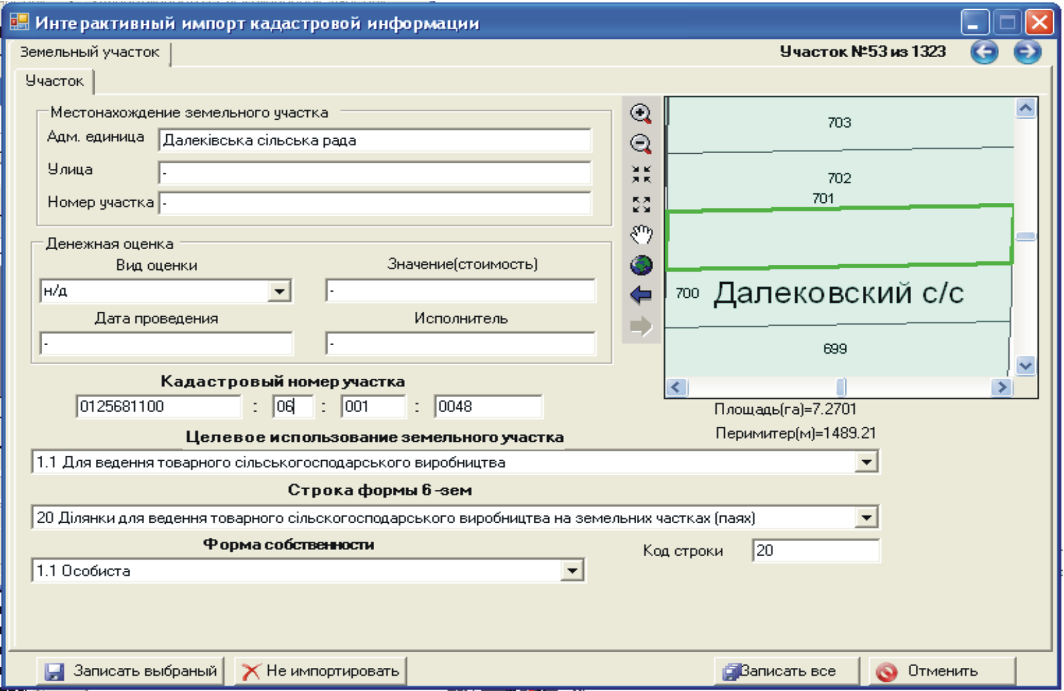Click the greyed-out next map view arrow

641,326
